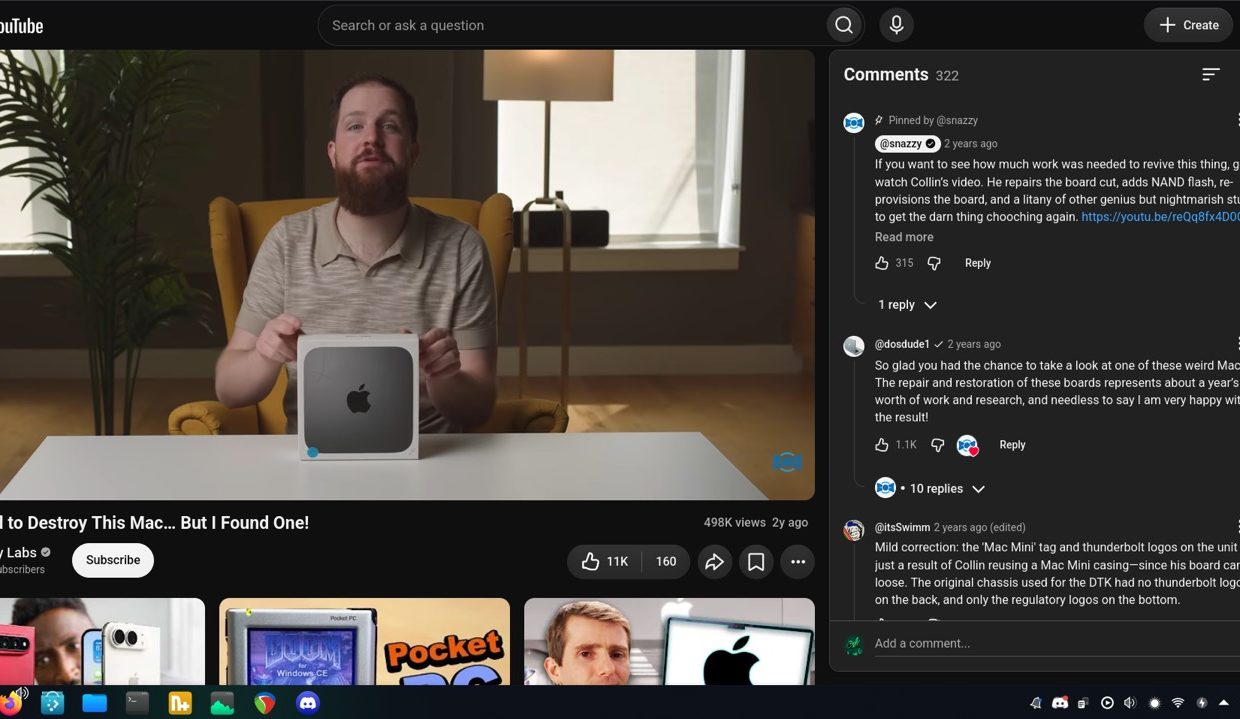Click creator heart on @dosdude1 comment
Screen dimensions: 1240x719
[x=967, y=446]
